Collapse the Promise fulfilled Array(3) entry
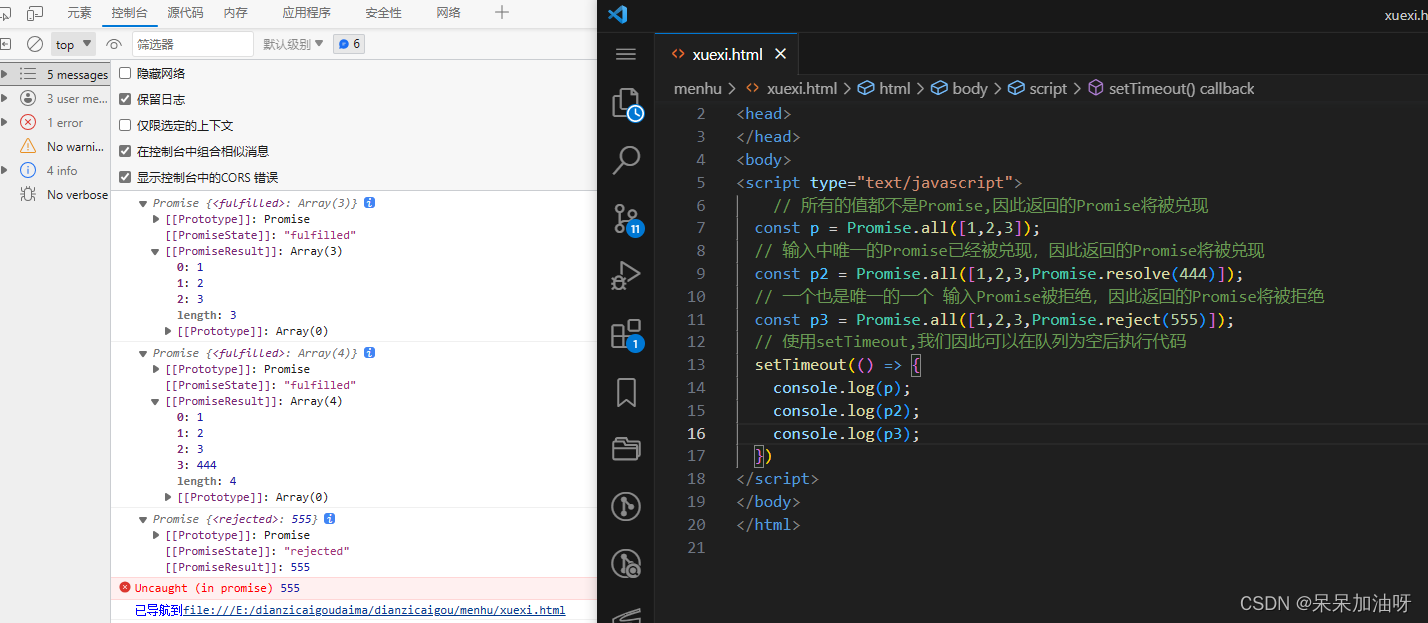Viewport: 1428px width, 623px height. click(x=144, y=202)
